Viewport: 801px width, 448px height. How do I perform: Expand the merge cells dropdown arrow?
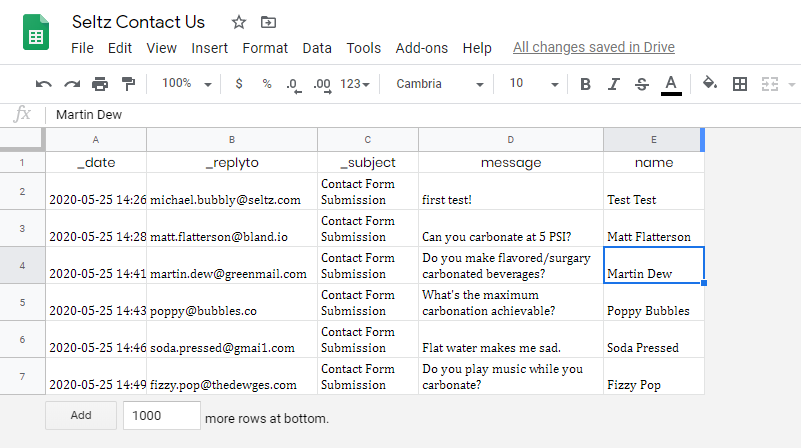click(791, 84)
